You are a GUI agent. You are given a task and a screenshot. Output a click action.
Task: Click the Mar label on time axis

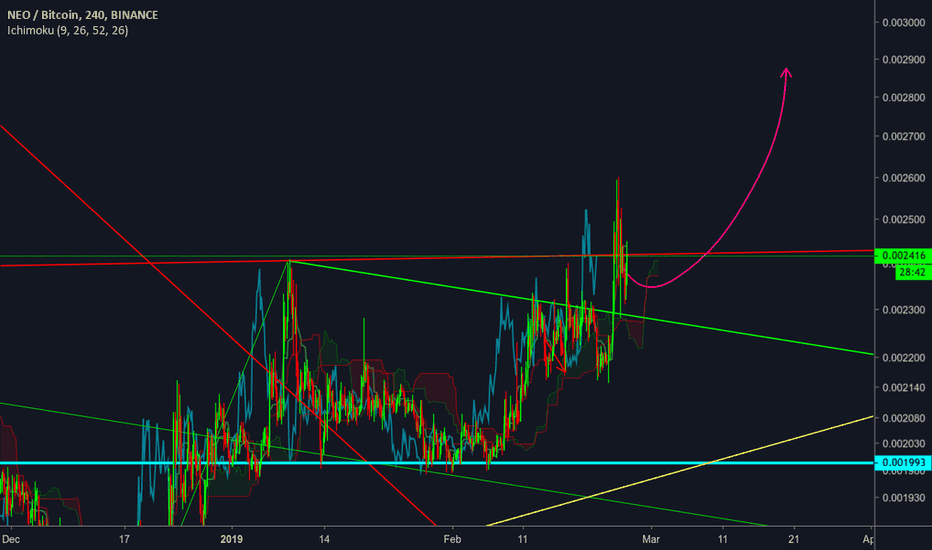[x=651, y=539]
